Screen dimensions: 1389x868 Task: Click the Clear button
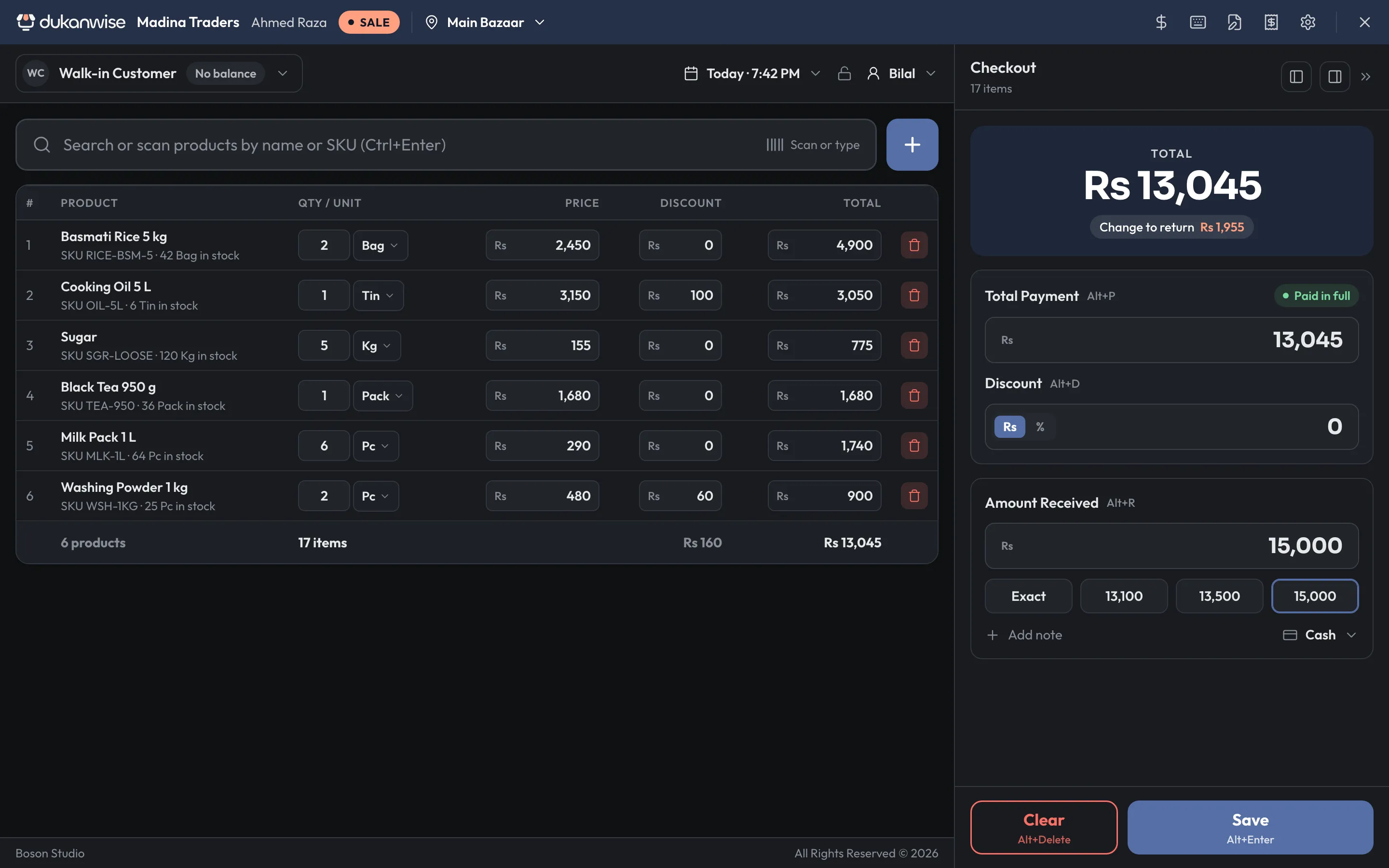click(1044, 827)
